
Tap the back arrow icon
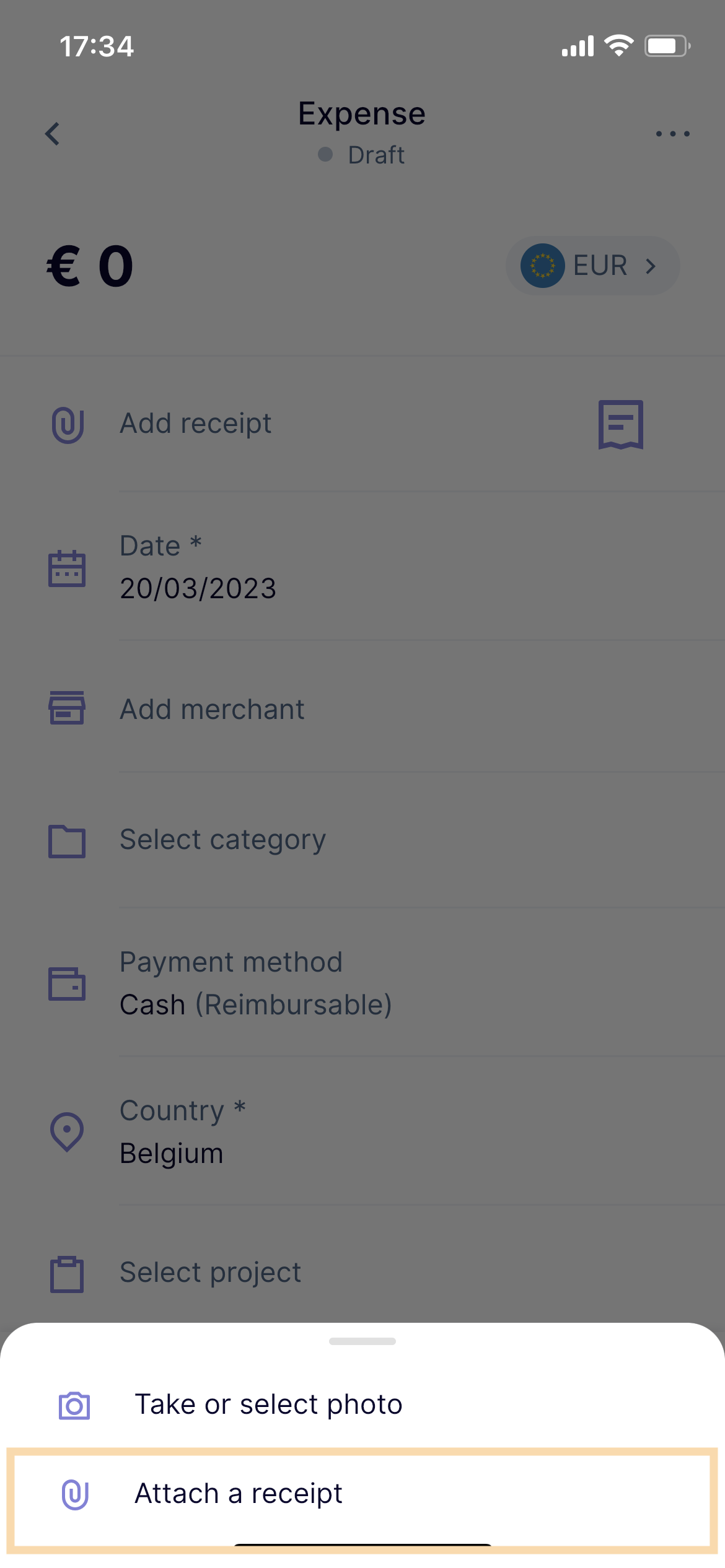(x=53, y=134)
